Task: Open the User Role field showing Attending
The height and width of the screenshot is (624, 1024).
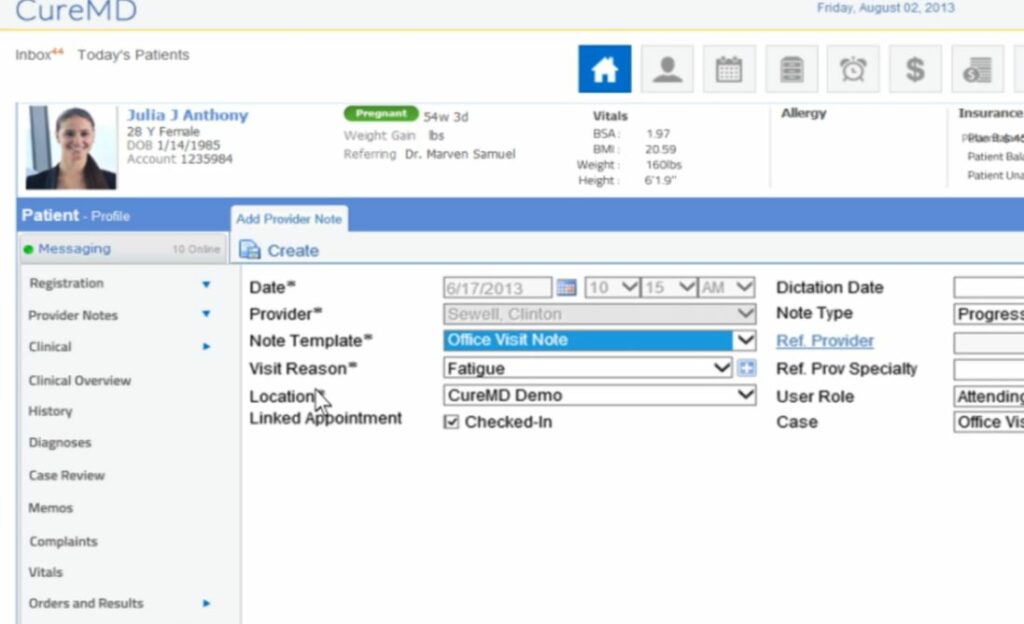Action: [x=989, y=396]
